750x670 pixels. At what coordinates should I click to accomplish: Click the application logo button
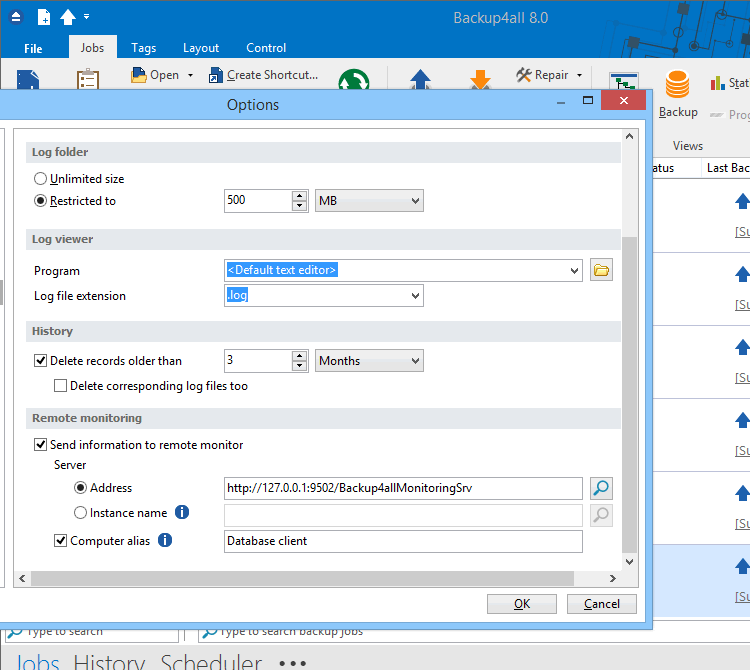16,17
